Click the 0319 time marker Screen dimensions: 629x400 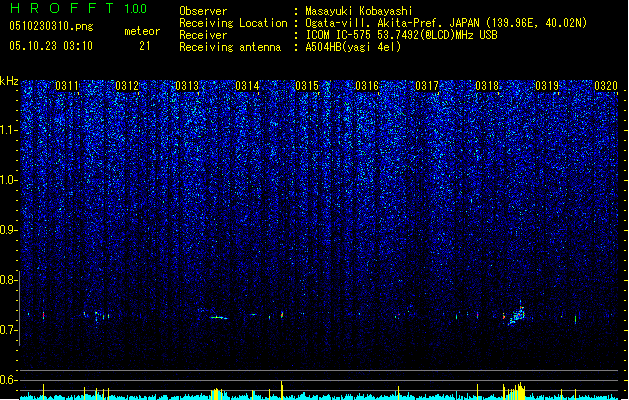547,86
